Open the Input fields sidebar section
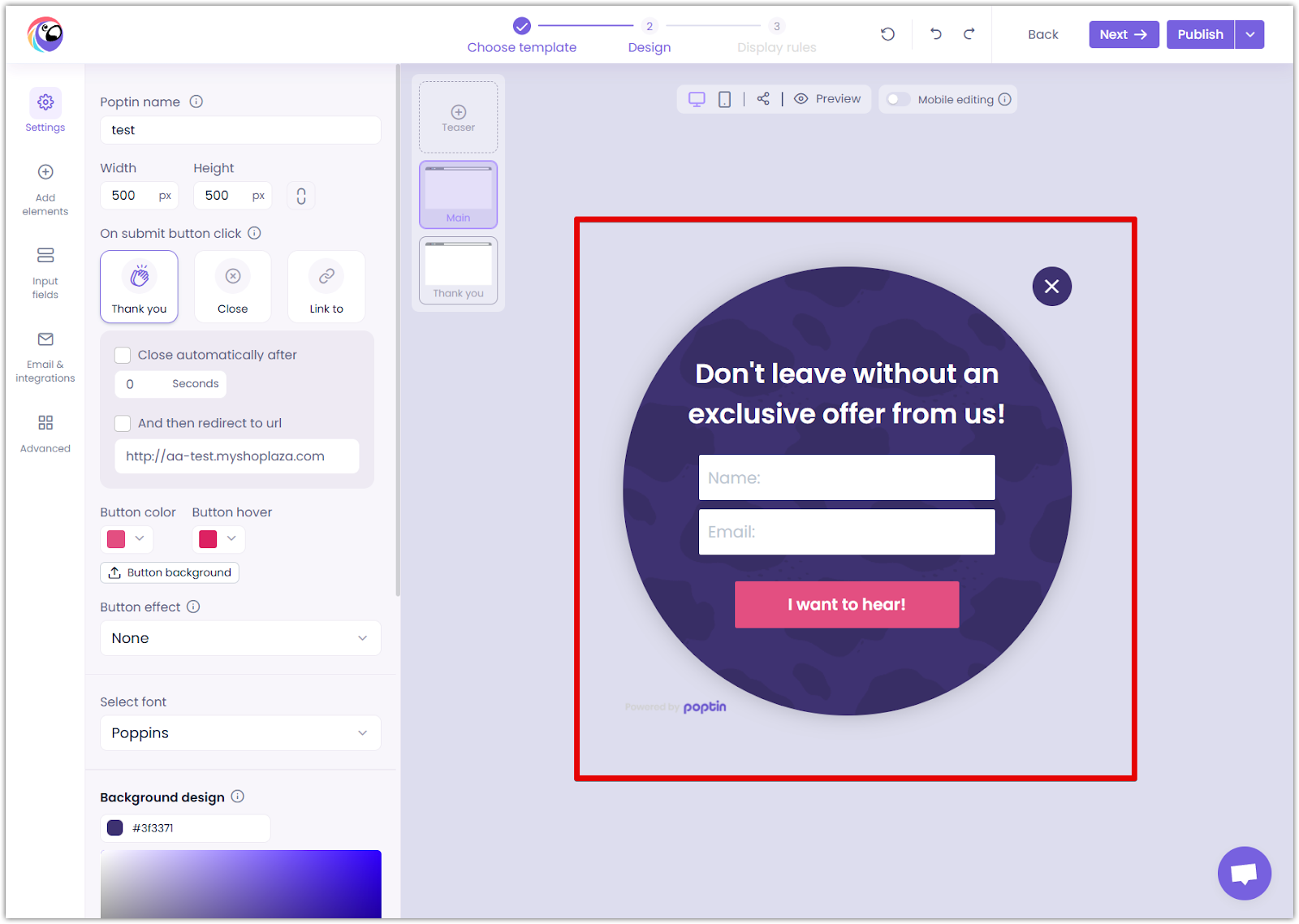Screen dimensions: 1299x924 [45, 274]
